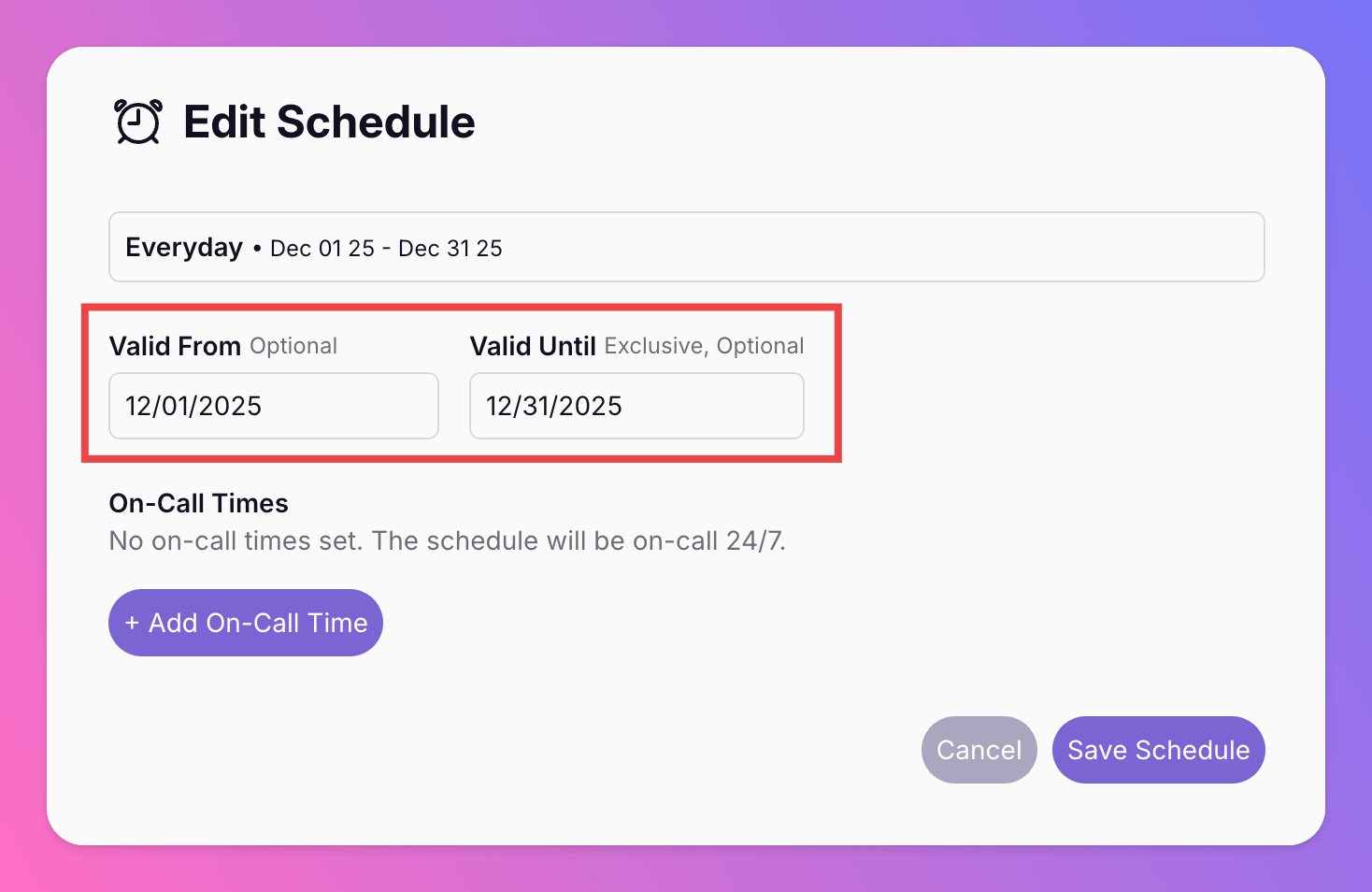Click the plus sign on Add On-Call Time

click(132, 623)
